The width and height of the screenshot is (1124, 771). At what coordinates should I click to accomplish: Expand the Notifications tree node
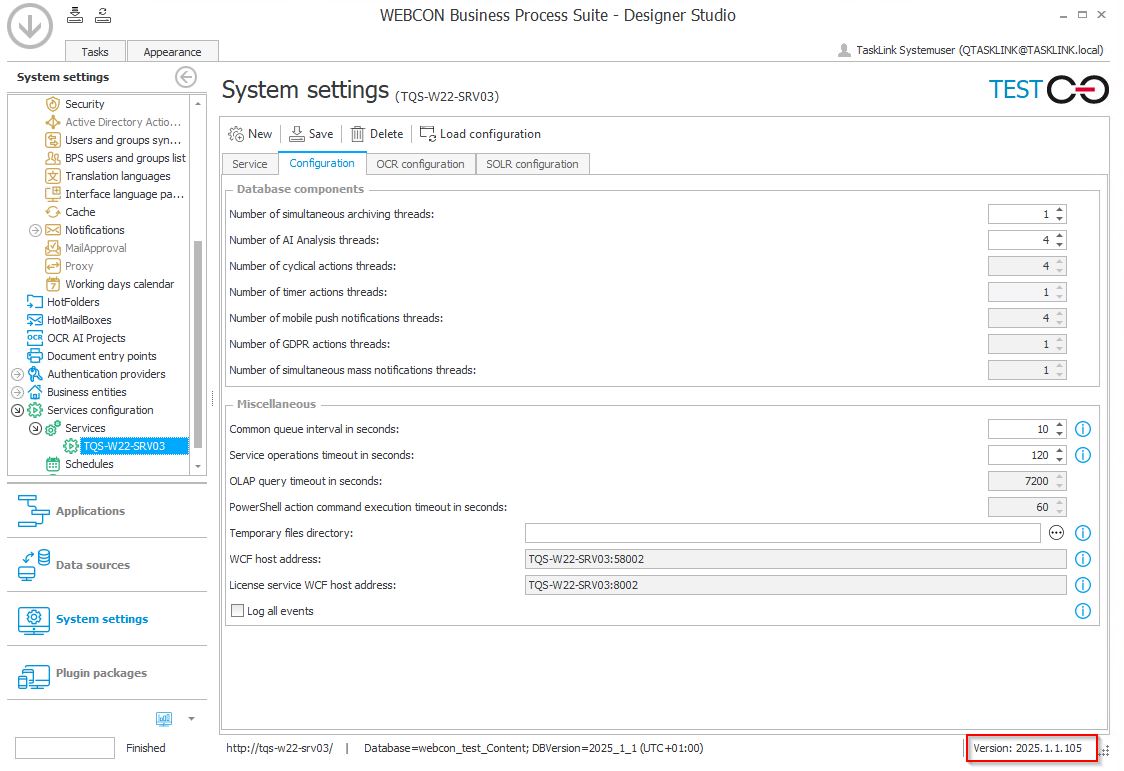pyautogui.click(x=35, y=230)
